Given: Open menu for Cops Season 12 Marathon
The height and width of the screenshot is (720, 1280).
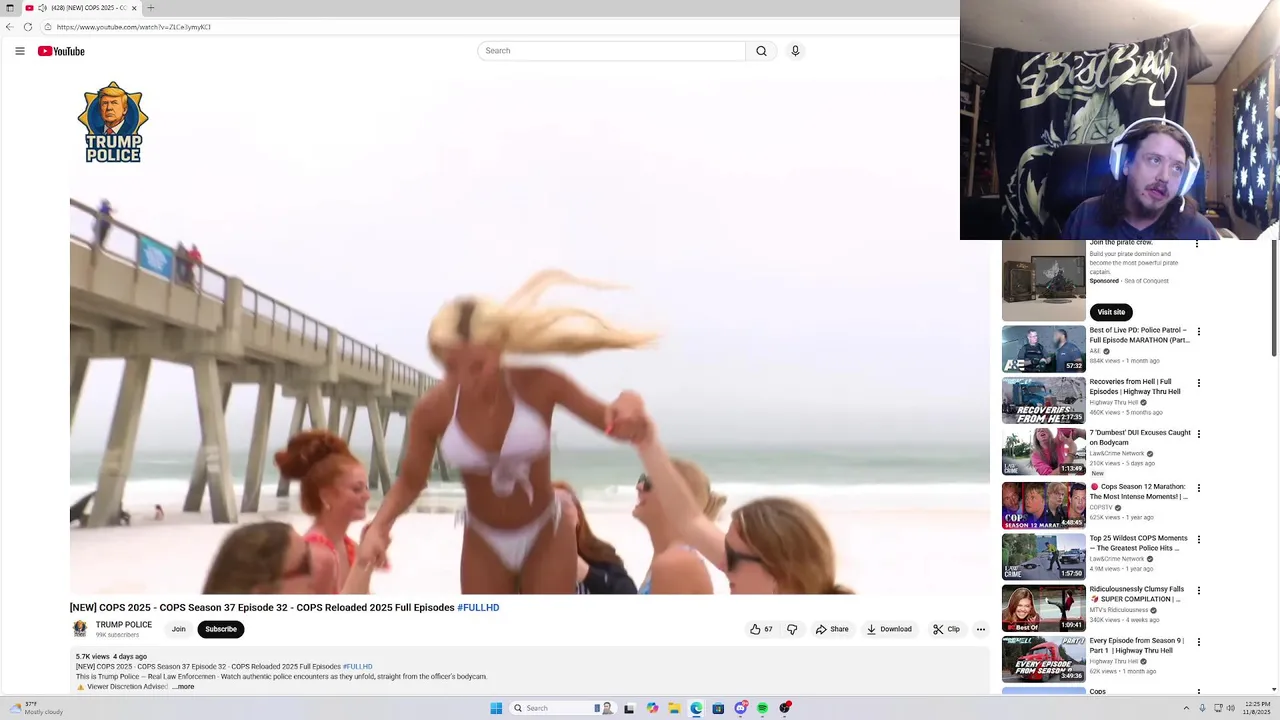Looking at the screenshot, I should (x=1199, y=489).
